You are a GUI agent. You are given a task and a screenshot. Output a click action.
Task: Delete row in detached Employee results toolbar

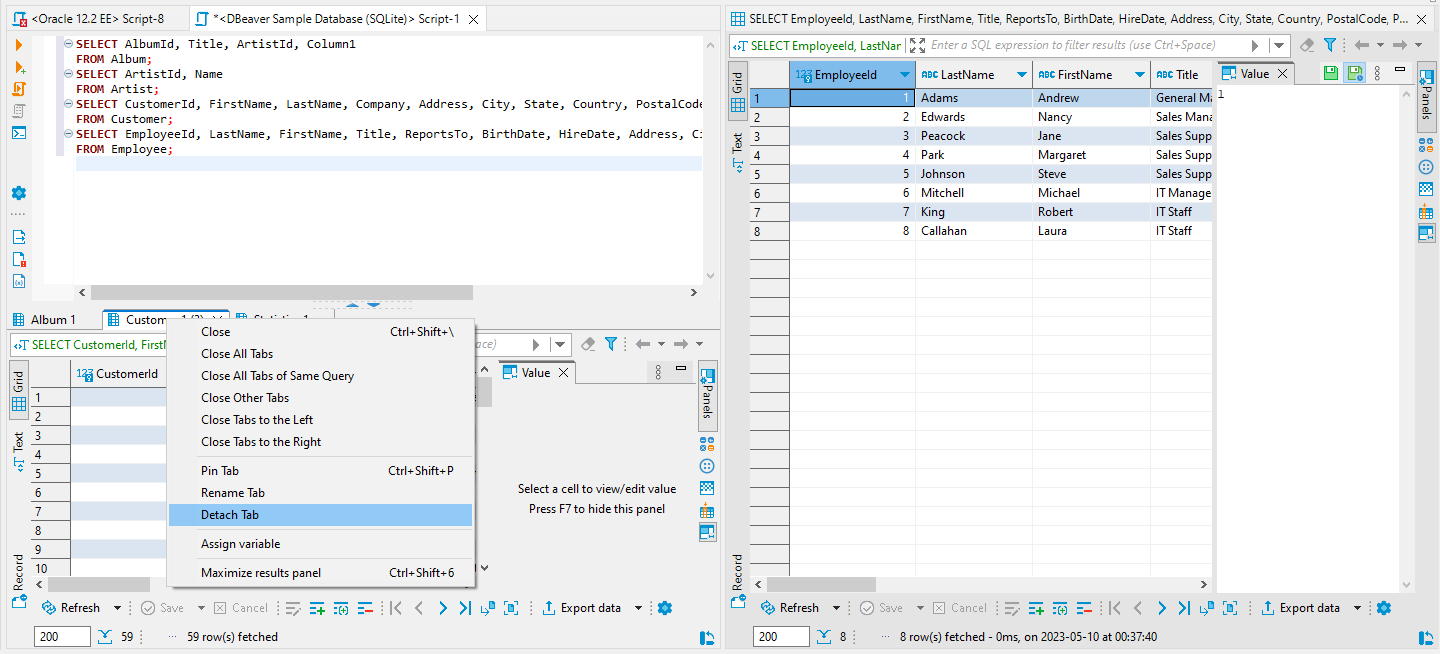(1084, 608)
